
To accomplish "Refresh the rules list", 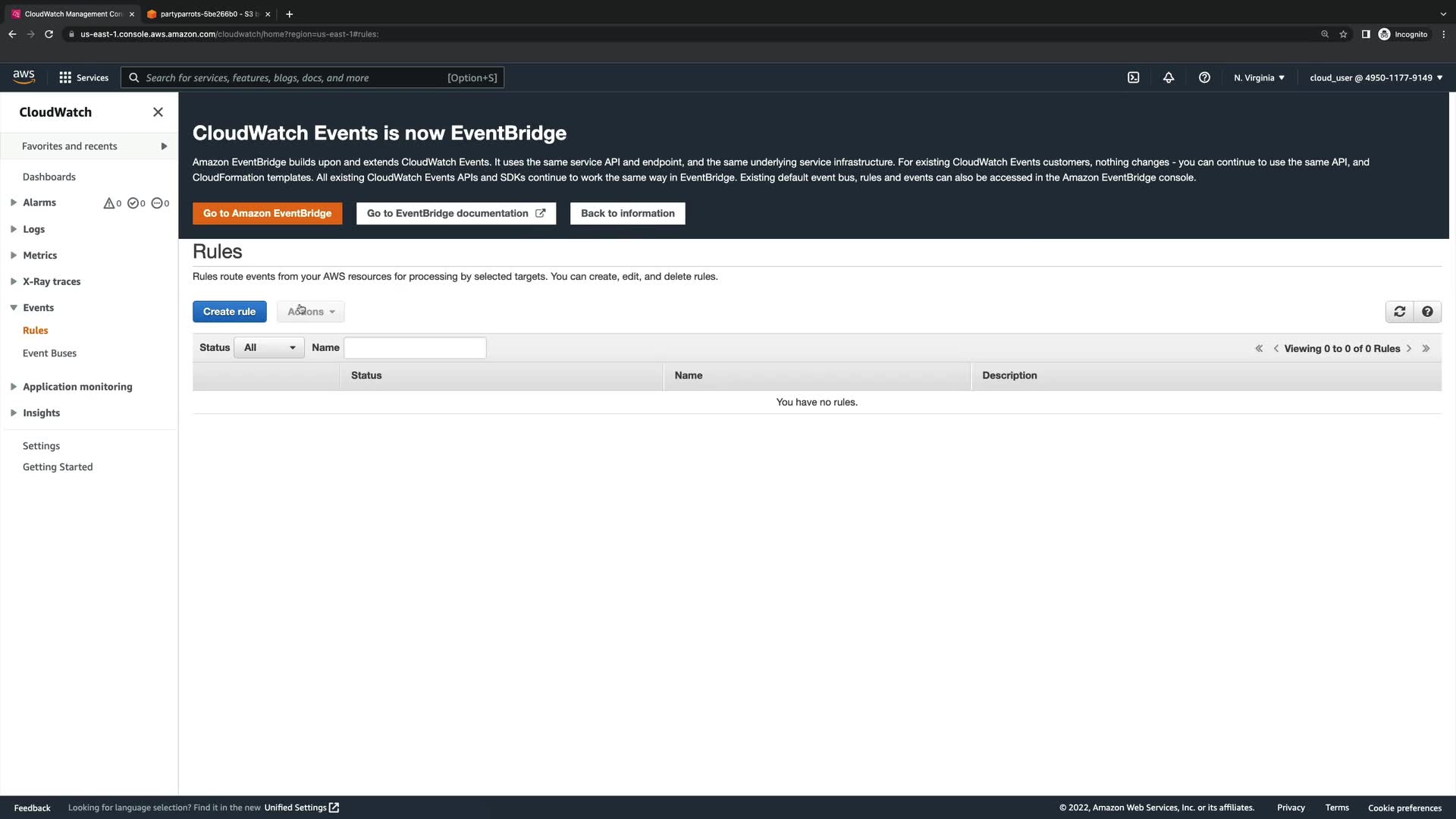I will (x=1399, y=312).
